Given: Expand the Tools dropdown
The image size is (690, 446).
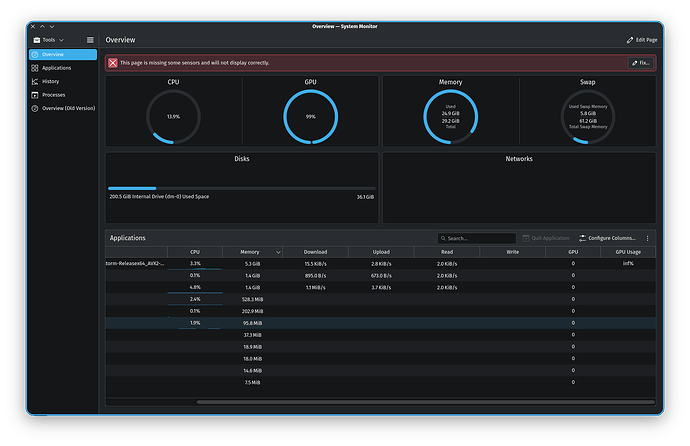Looking at the screenshot, I should point(48,39).
